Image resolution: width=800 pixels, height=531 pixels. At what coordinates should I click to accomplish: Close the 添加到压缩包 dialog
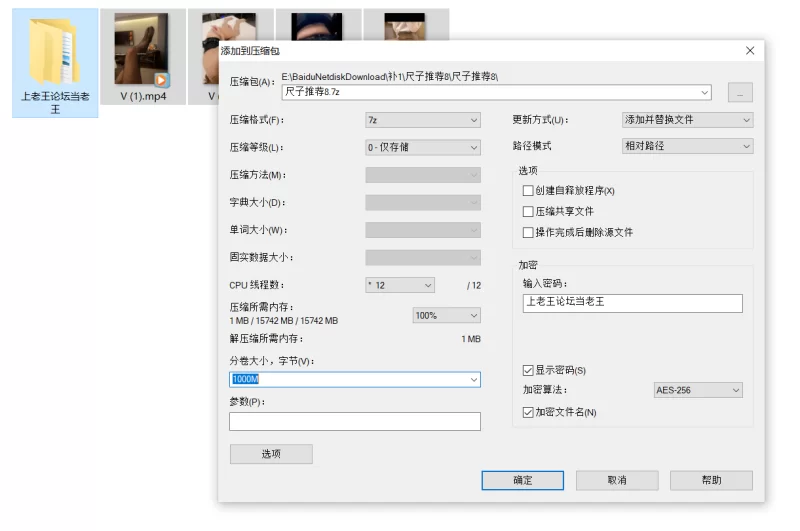tap(749, 50)
